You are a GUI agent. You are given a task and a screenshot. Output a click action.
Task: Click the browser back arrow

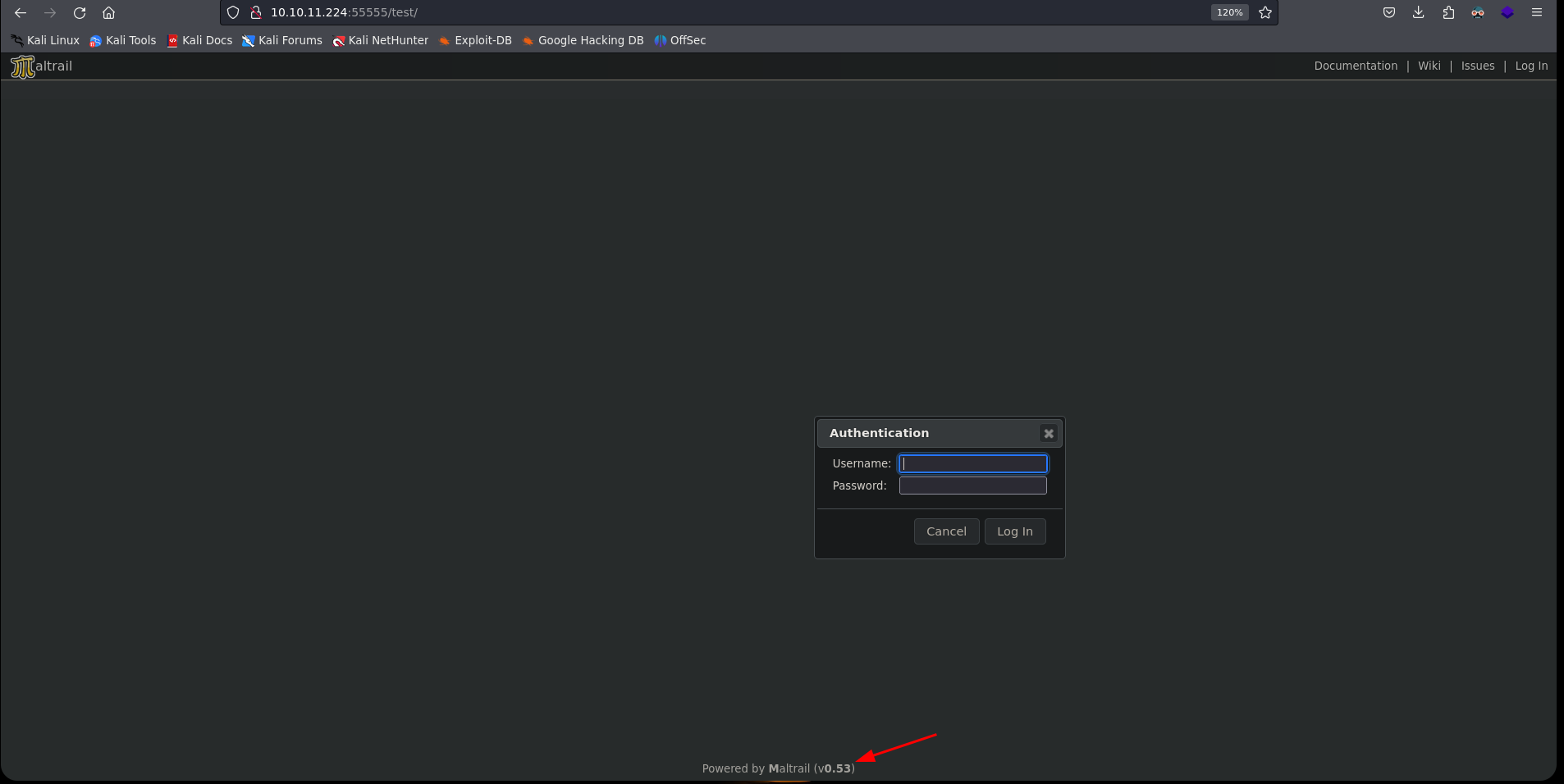click(x=21, y=12)
